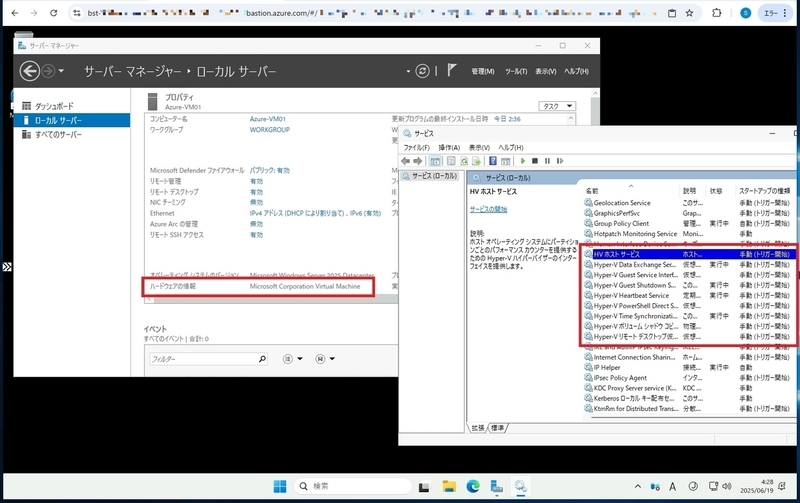This screenshot has height=503, width=800.
Task: Click the pause service toolbar icon
Action: pyautogui.click(x=547, y=161)
